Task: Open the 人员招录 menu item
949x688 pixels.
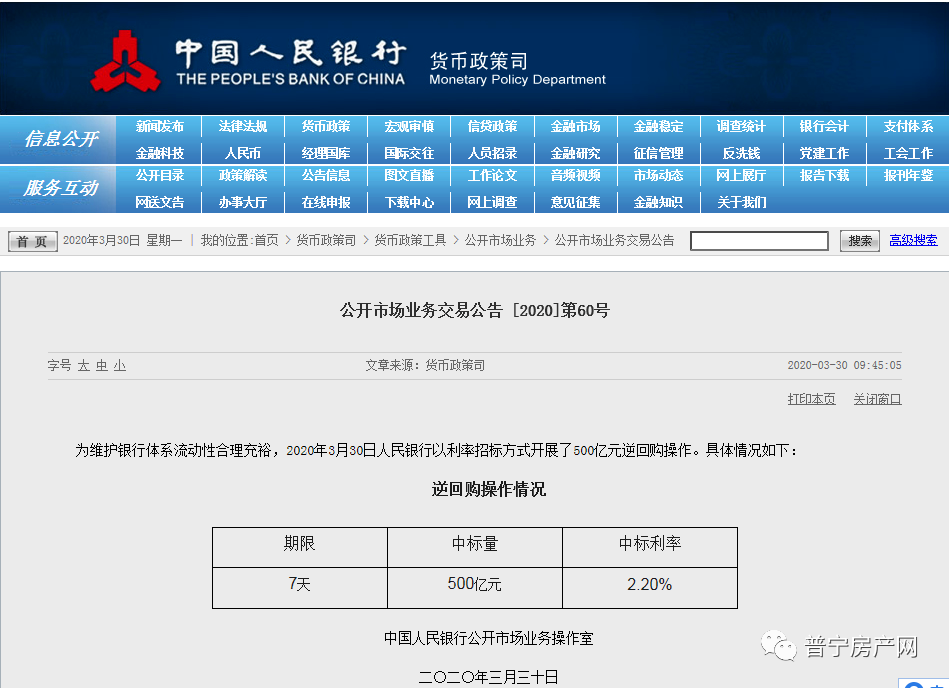Action: tap(493, 153)
